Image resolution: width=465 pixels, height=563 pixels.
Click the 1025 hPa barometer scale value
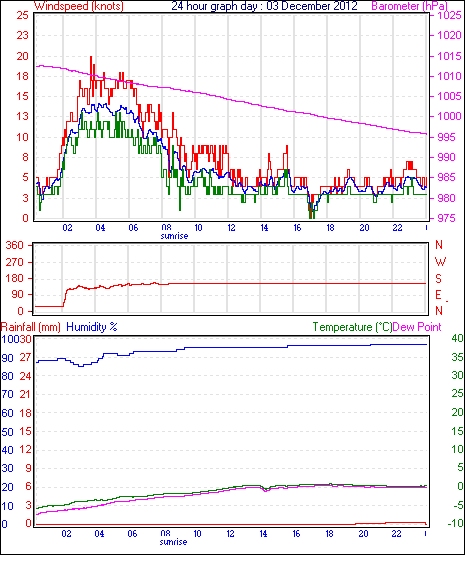pos(449,15)
